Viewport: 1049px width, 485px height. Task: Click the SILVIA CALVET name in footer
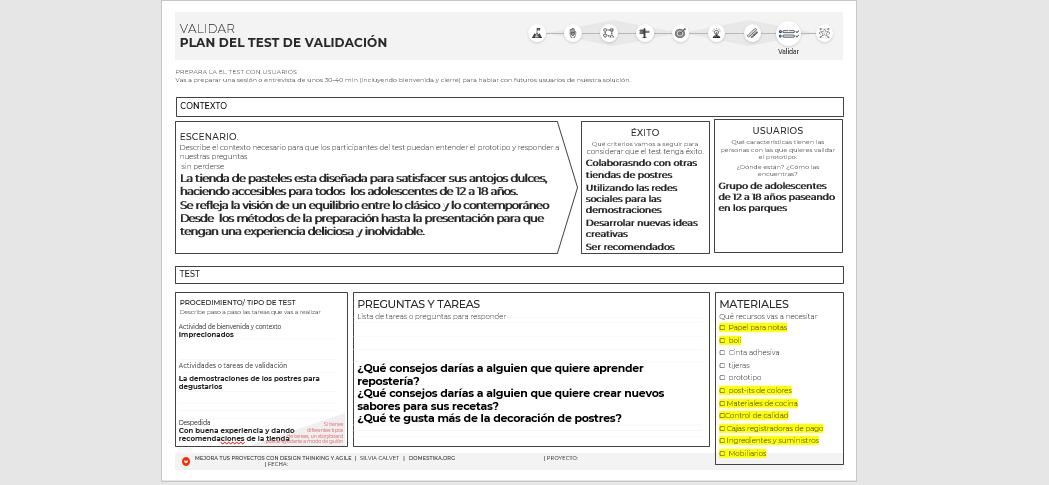[x=379, y=458]
